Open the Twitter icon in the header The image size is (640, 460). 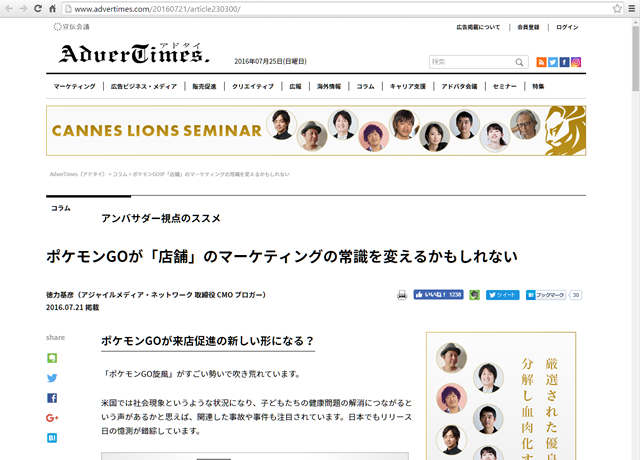[553, 62]
